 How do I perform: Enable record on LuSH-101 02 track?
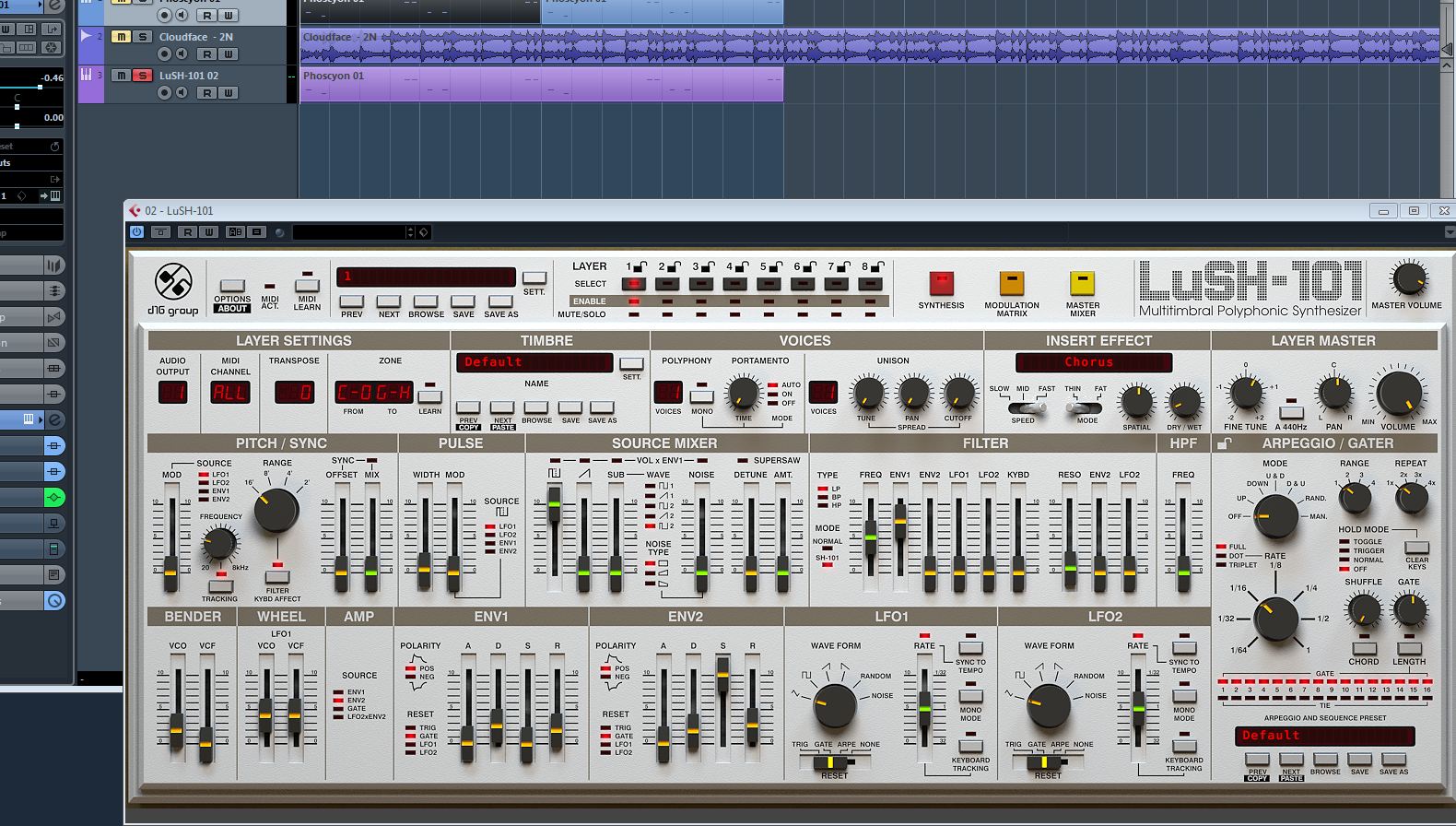pos(164,92)
